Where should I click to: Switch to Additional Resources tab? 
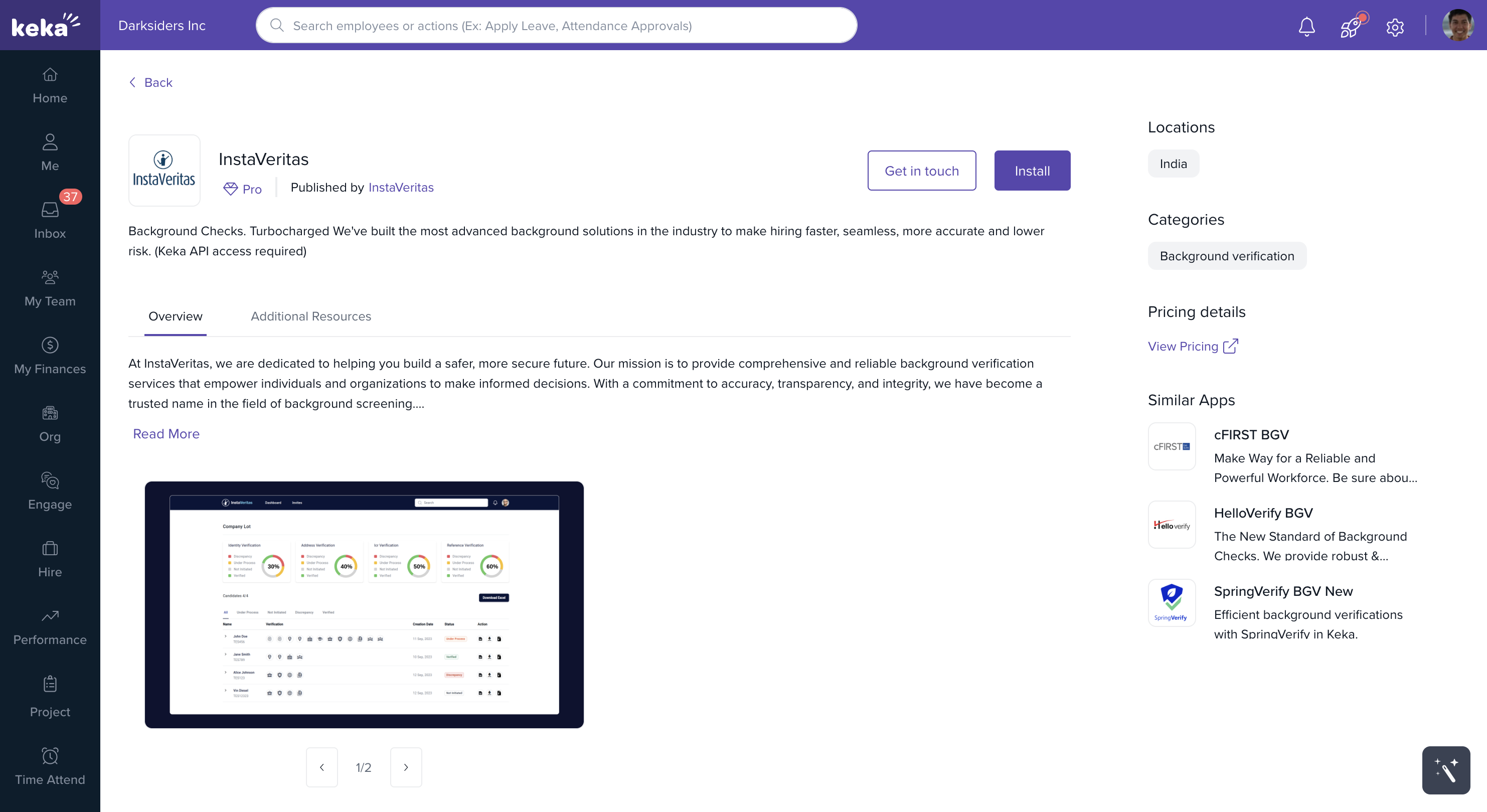[x=310, y=316]
